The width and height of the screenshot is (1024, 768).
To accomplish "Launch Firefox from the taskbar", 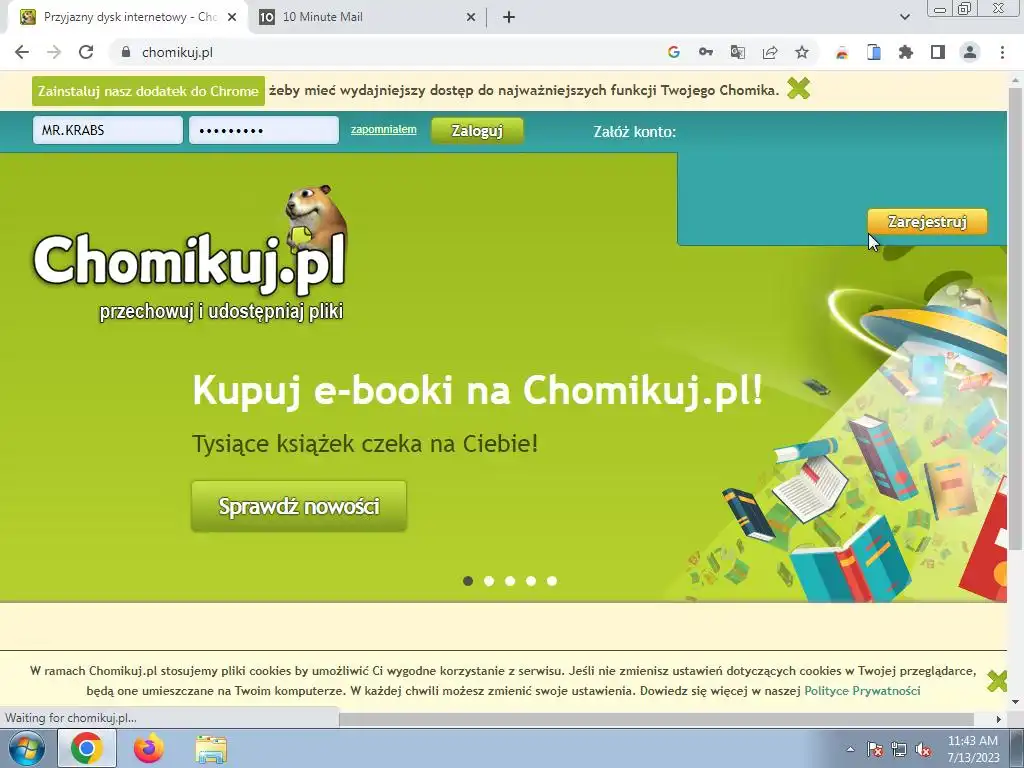I will pos(149,748).
